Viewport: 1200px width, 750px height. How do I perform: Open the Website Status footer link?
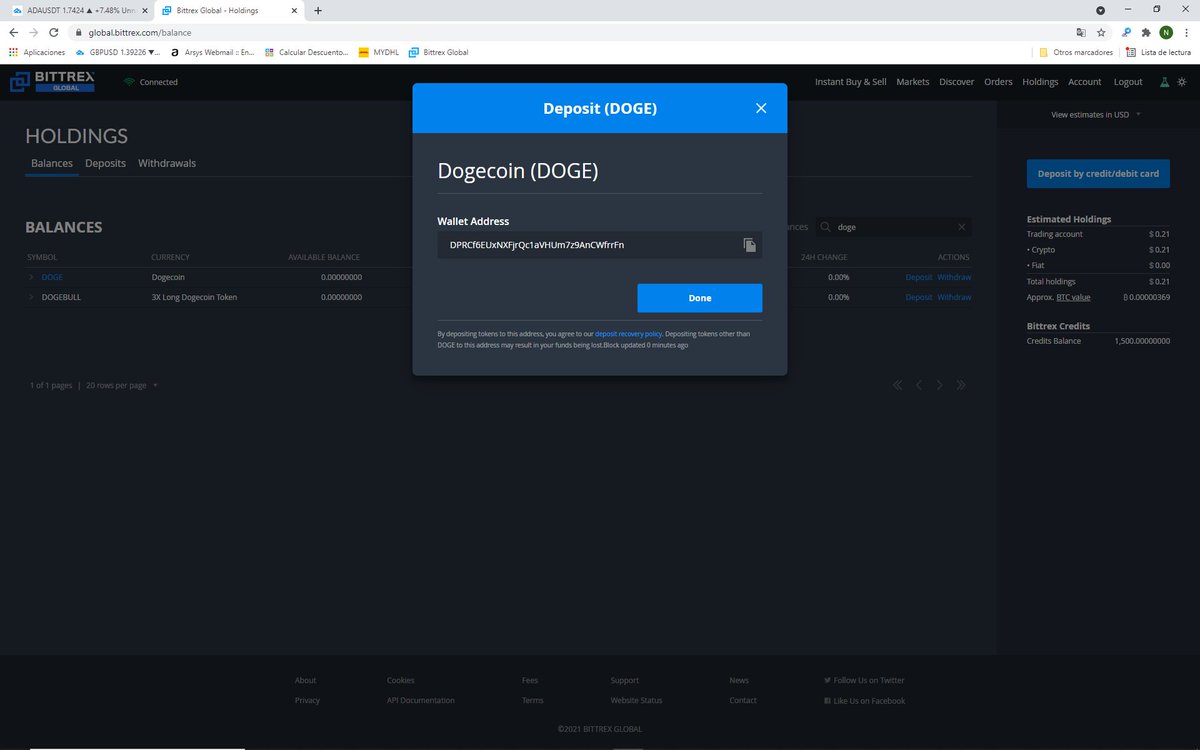636,700
